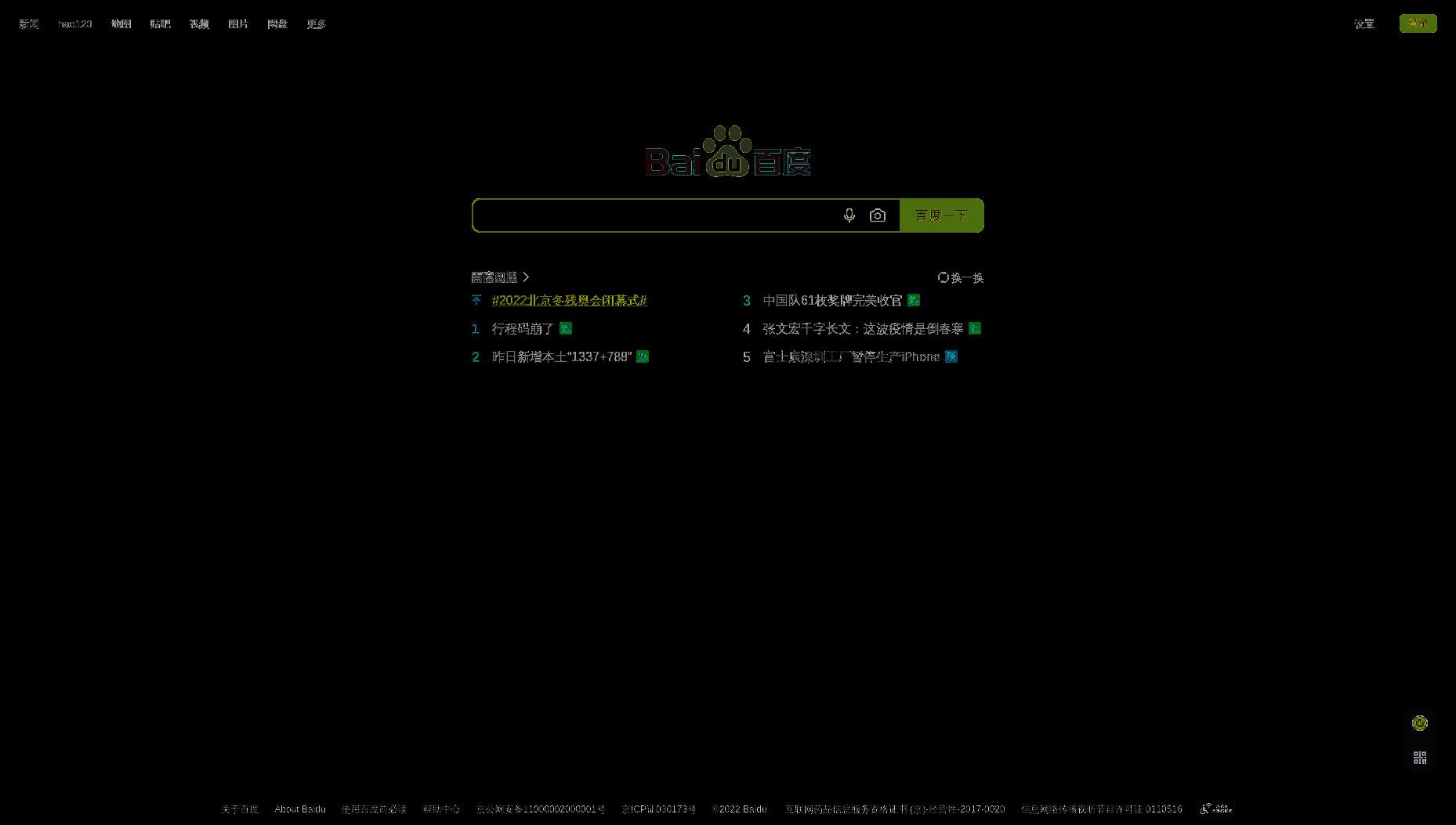1456x825 pixels.
Task: Click the 百度一下 search button
Action: 942,215
